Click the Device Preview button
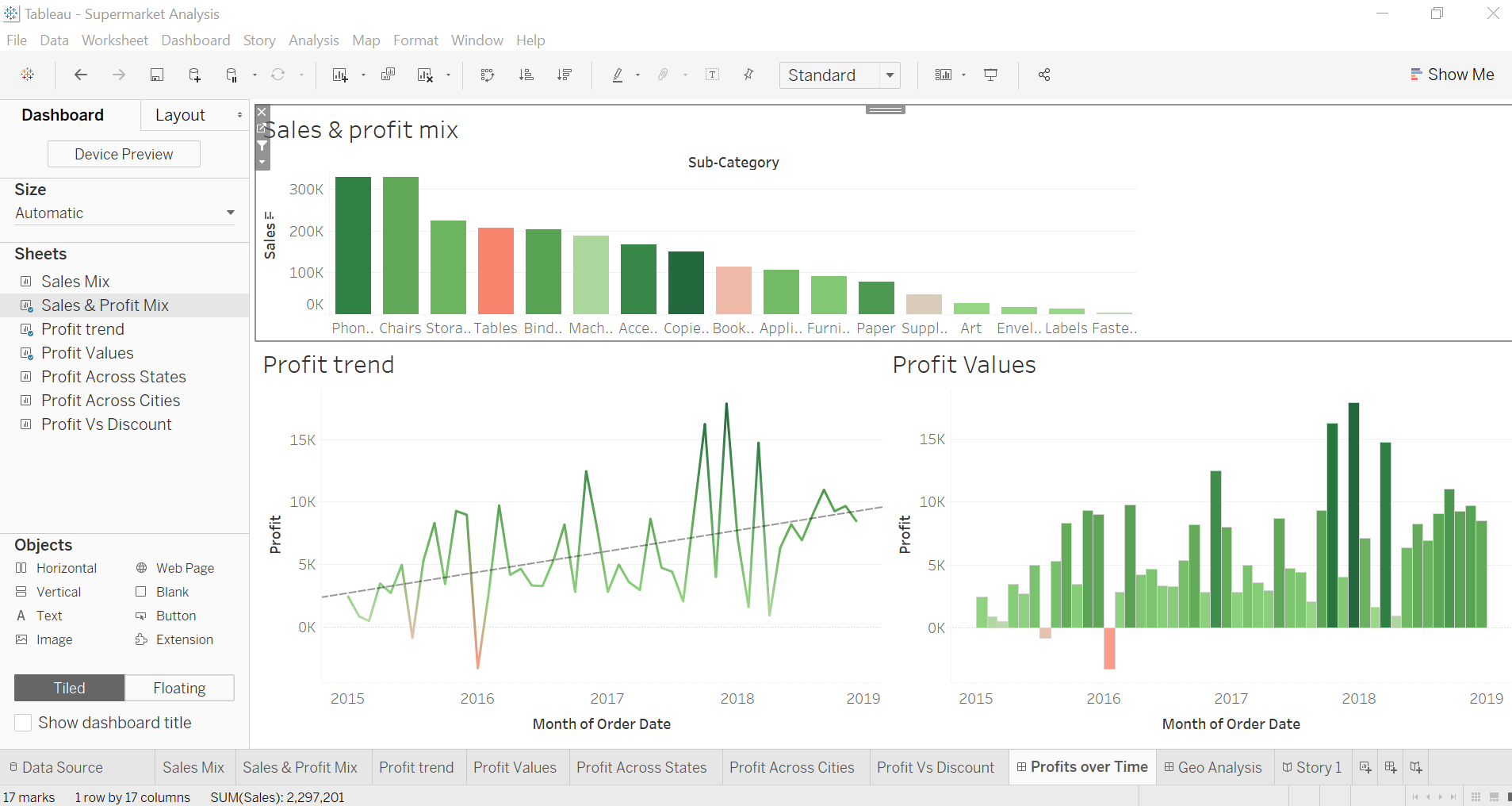This screenshot has height=806, width=1512. click(x=123, y=154)
